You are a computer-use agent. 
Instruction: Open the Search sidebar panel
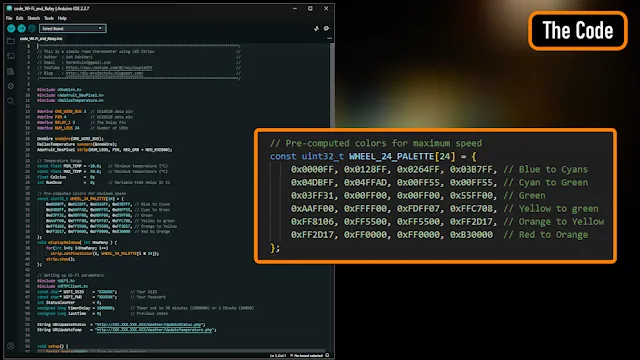tap(11, 101)
